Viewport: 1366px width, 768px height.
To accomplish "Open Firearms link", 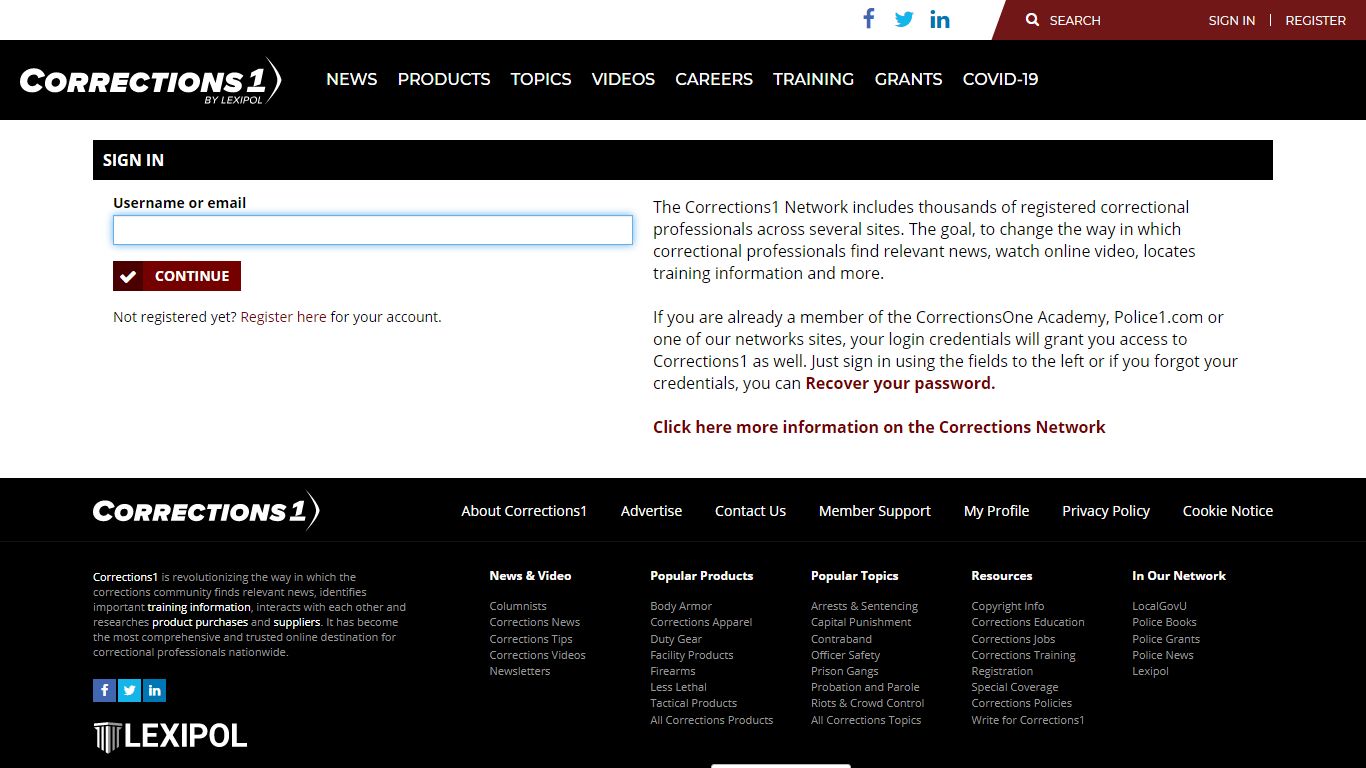I will tap(673, 671).
